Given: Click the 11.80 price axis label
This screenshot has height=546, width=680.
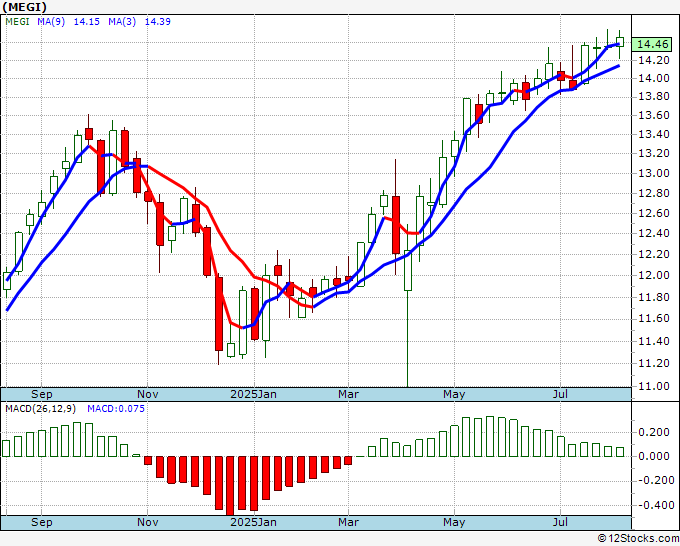Looking at the screenshot, I should [x=653, y=298].
